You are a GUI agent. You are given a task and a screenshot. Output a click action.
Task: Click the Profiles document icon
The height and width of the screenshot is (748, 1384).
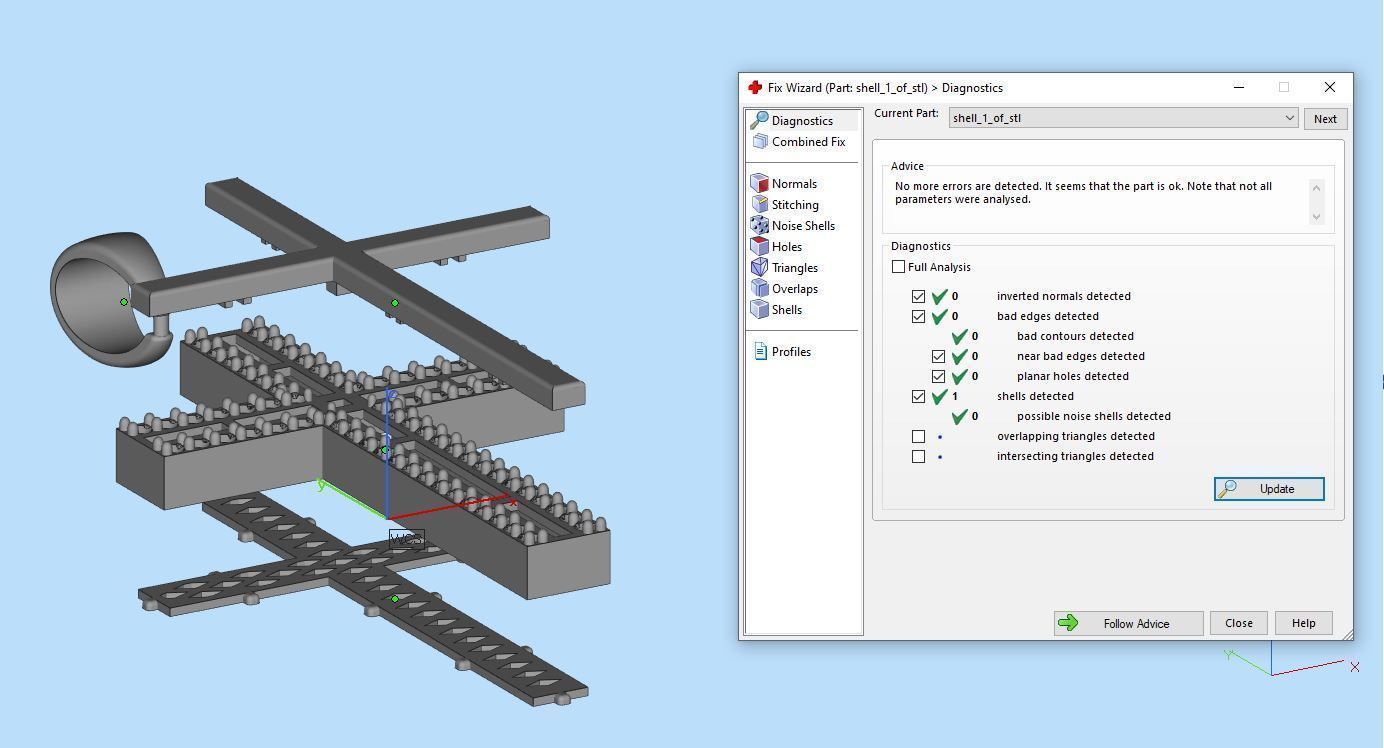(x=760, y=351)
